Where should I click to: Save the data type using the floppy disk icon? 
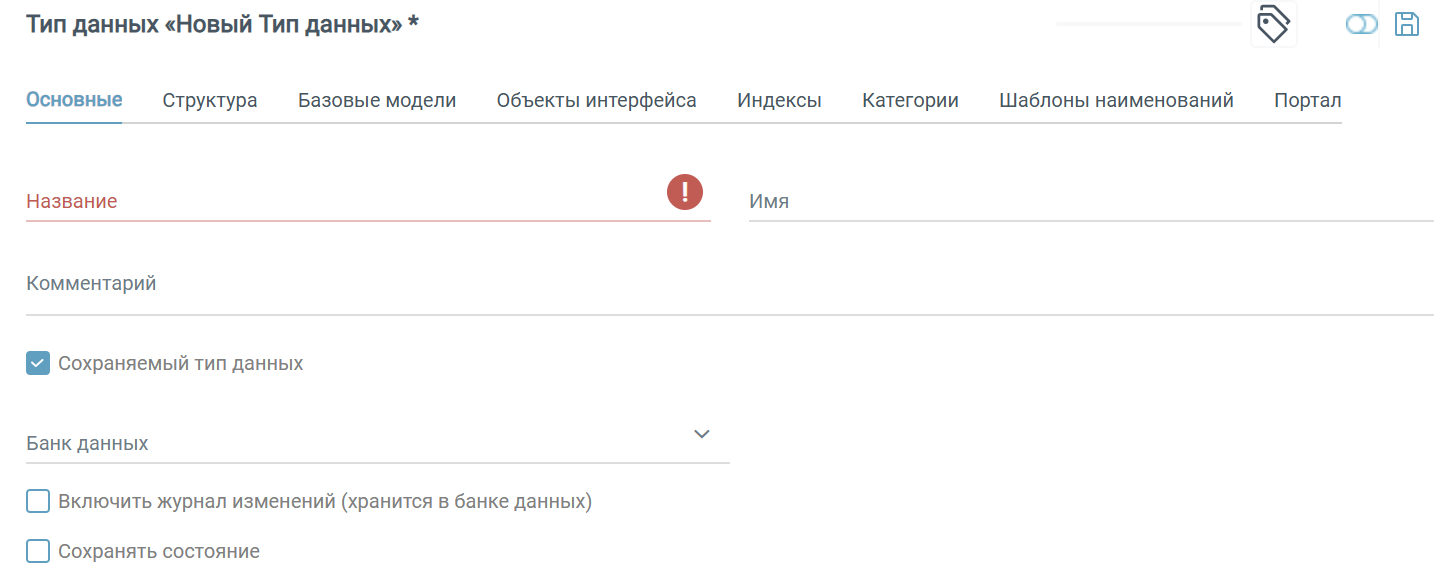(1407, 23)
